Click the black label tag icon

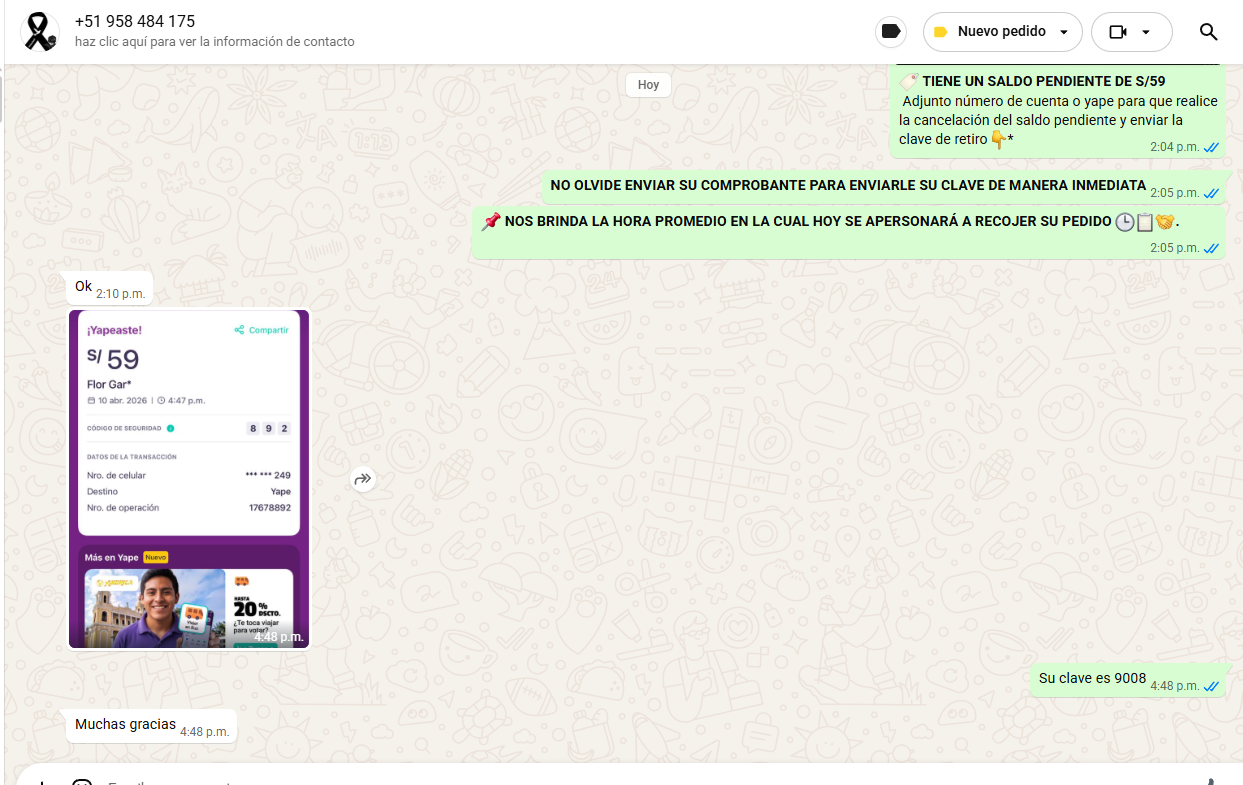(x=890, y=32)
